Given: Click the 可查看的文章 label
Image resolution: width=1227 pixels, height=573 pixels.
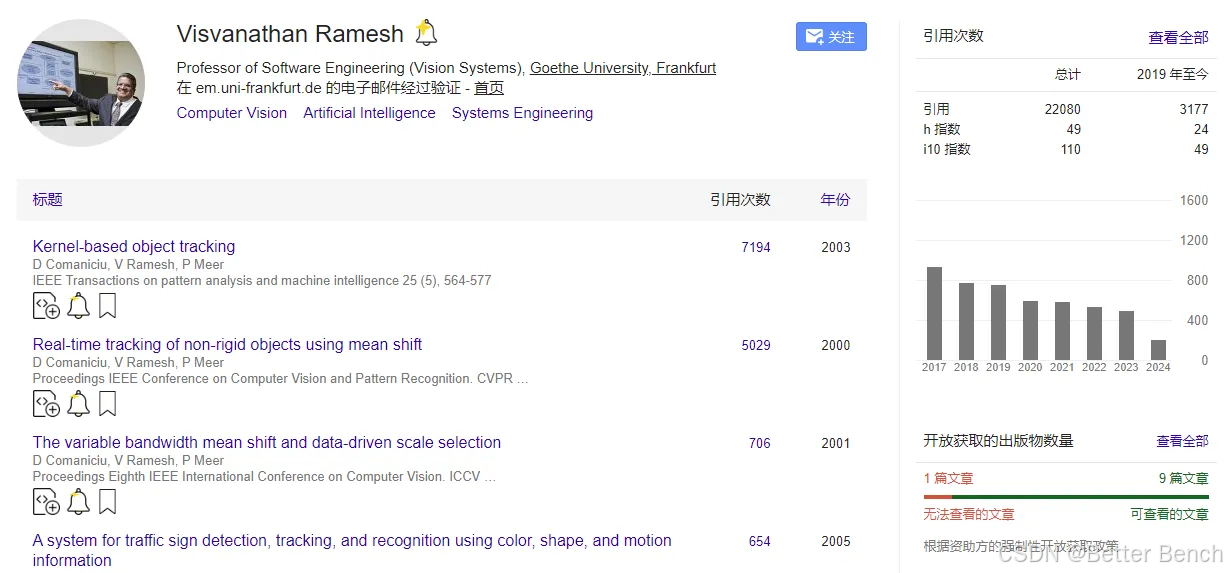Looking at the screenshot, I should pyautogui.click(x=1170, y=514).
